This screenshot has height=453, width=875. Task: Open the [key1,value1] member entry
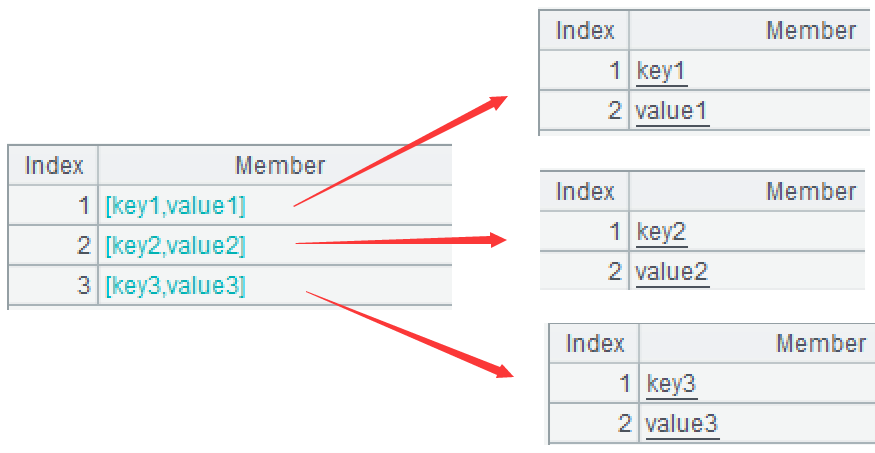tap(175, 206)
